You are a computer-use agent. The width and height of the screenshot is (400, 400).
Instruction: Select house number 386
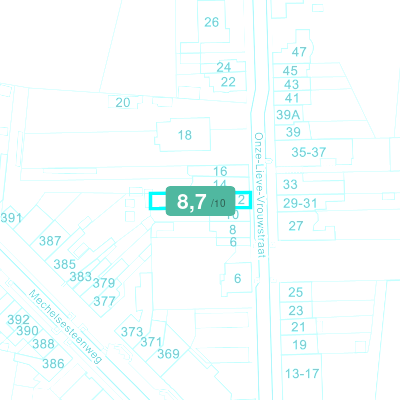[x=53, y=364]
